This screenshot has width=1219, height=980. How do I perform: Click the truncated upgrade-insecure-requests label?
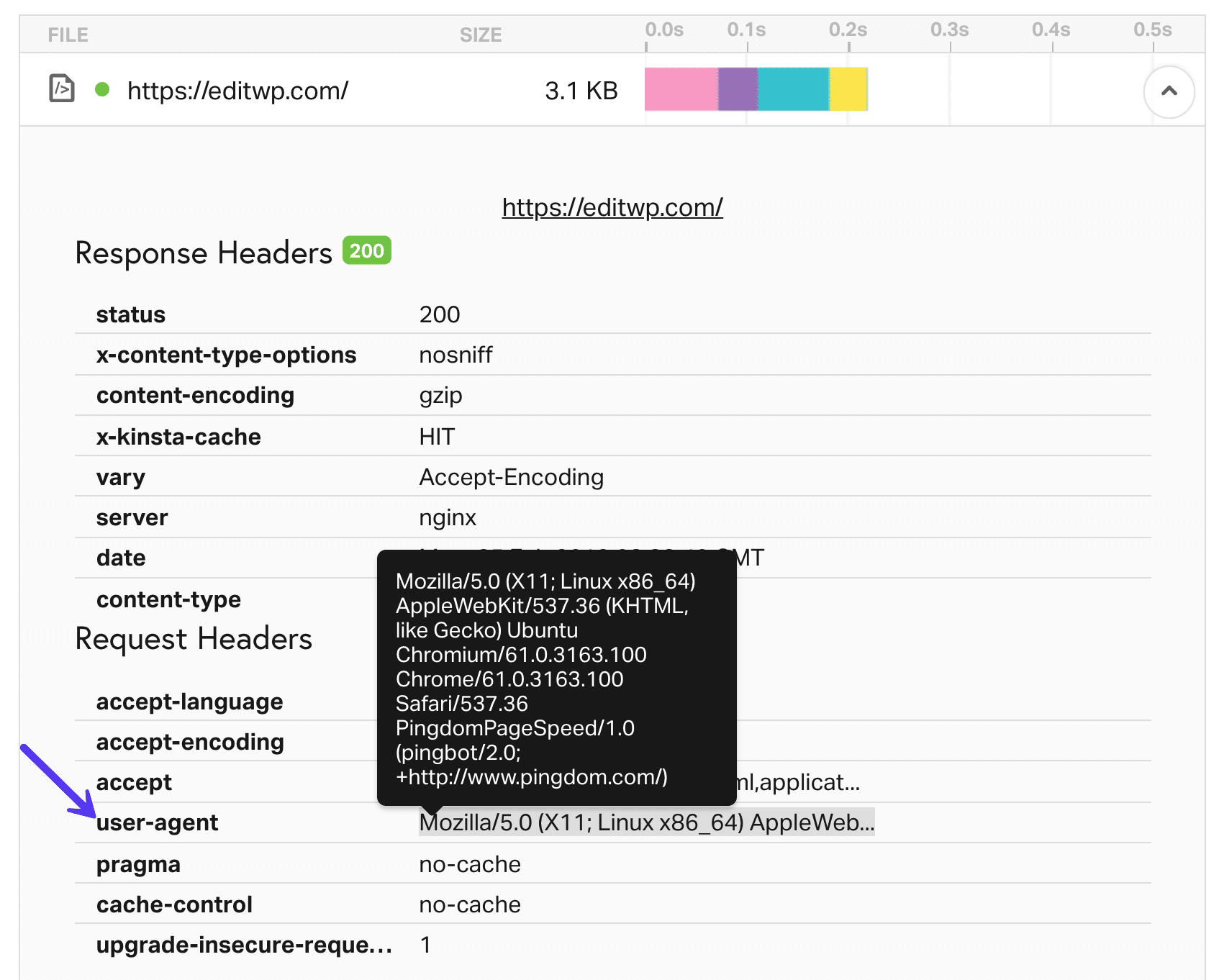tap(245, 945)
